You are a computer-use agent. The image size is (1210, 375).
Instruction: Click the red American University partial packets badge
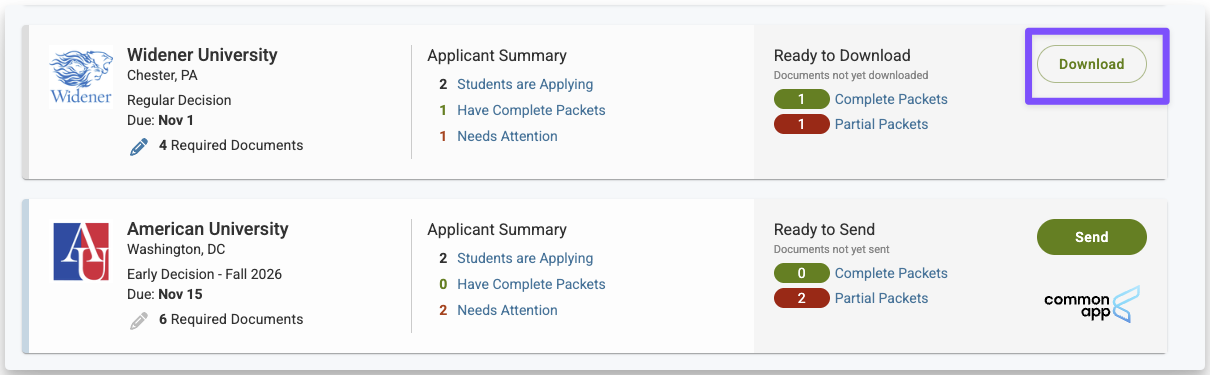802,298
